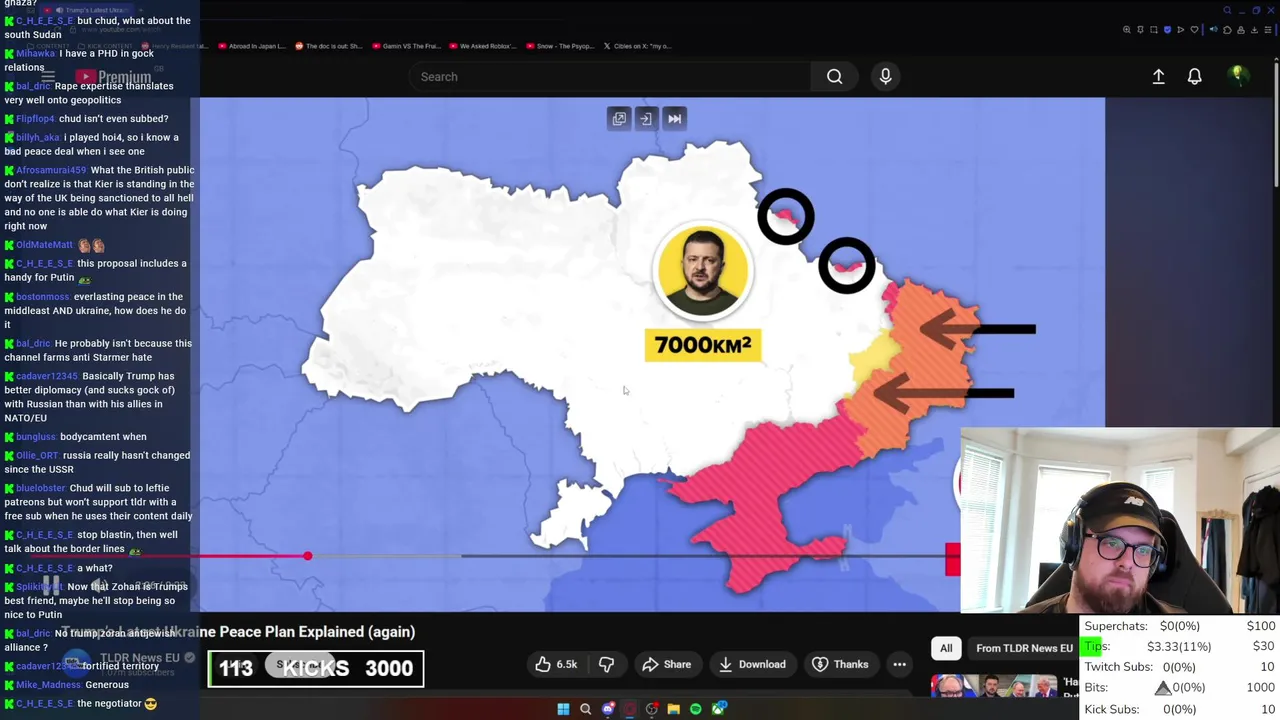Viewport: 1280px width, 720px height.
Task: Switch to the "The doc is out" tab
Action: (327, 46)
